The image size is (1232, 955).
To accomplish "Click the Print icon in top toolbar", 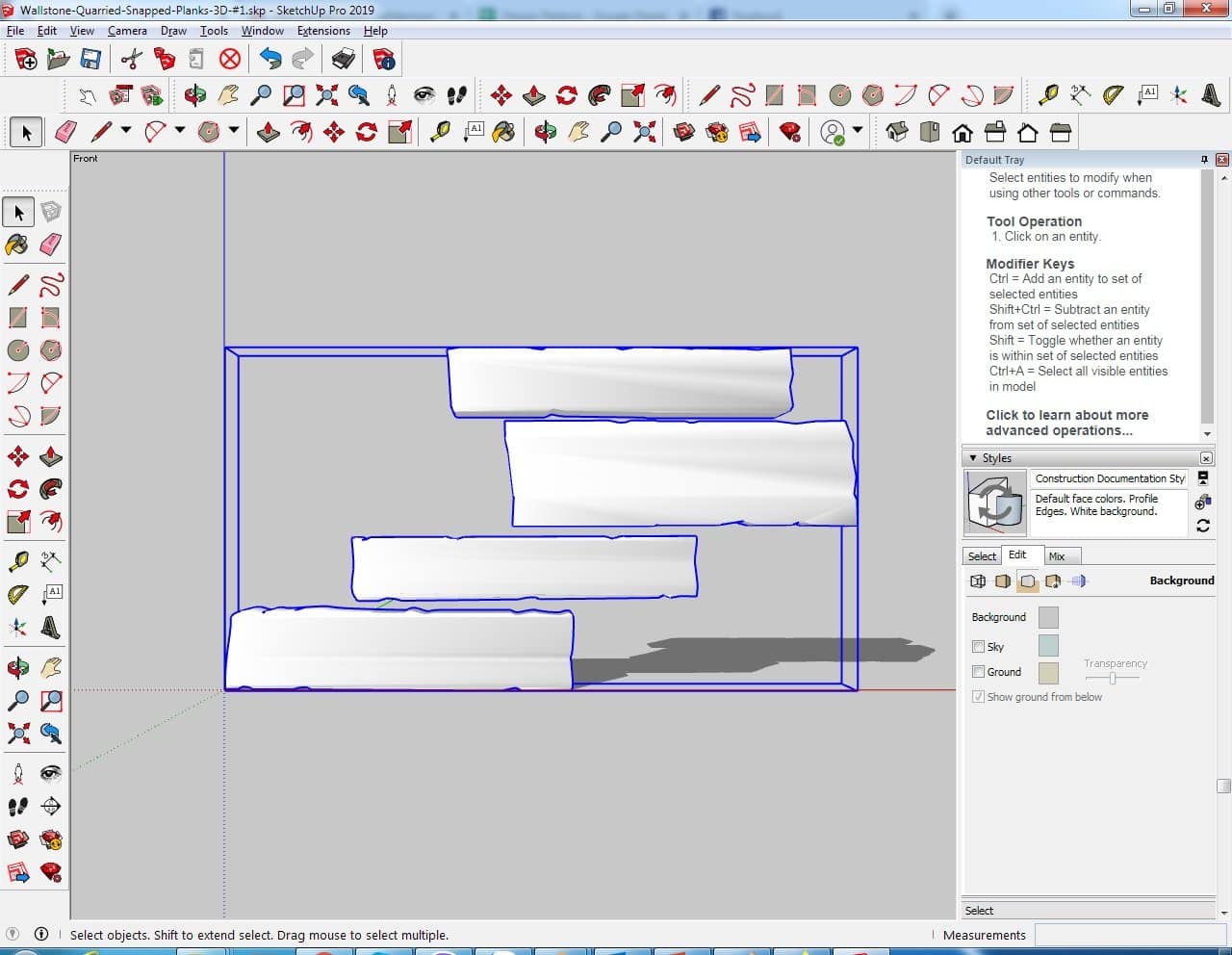I will click(x=344, y=60).
